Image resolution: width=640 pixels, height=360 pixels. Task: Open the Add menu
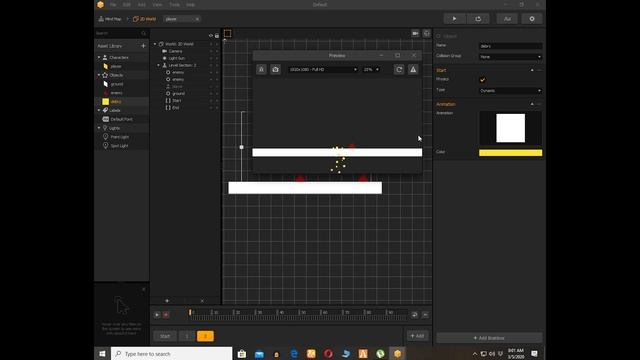click(x=142, y=4)
